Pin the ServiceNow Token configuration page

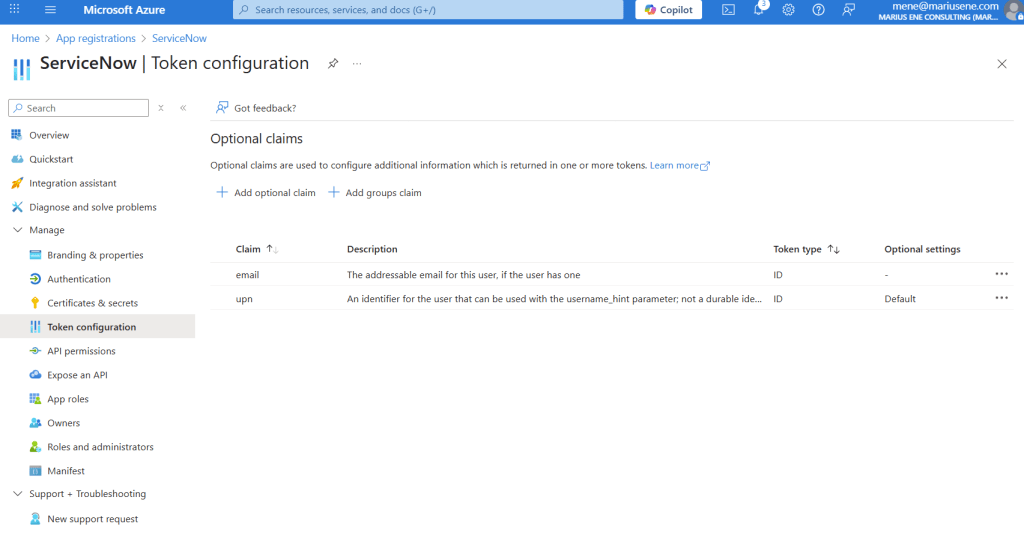pyautogui.click(x=333, y=64)
